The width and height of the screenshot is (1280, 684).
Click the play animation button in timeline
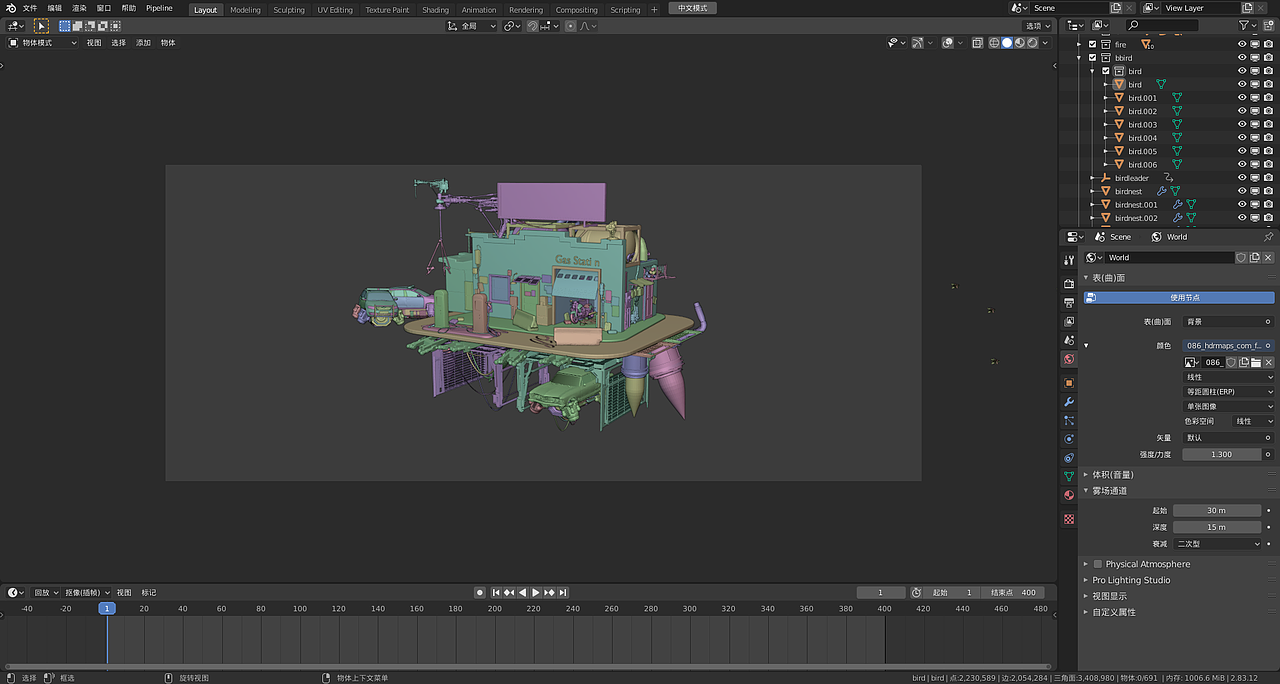(536, 593)
